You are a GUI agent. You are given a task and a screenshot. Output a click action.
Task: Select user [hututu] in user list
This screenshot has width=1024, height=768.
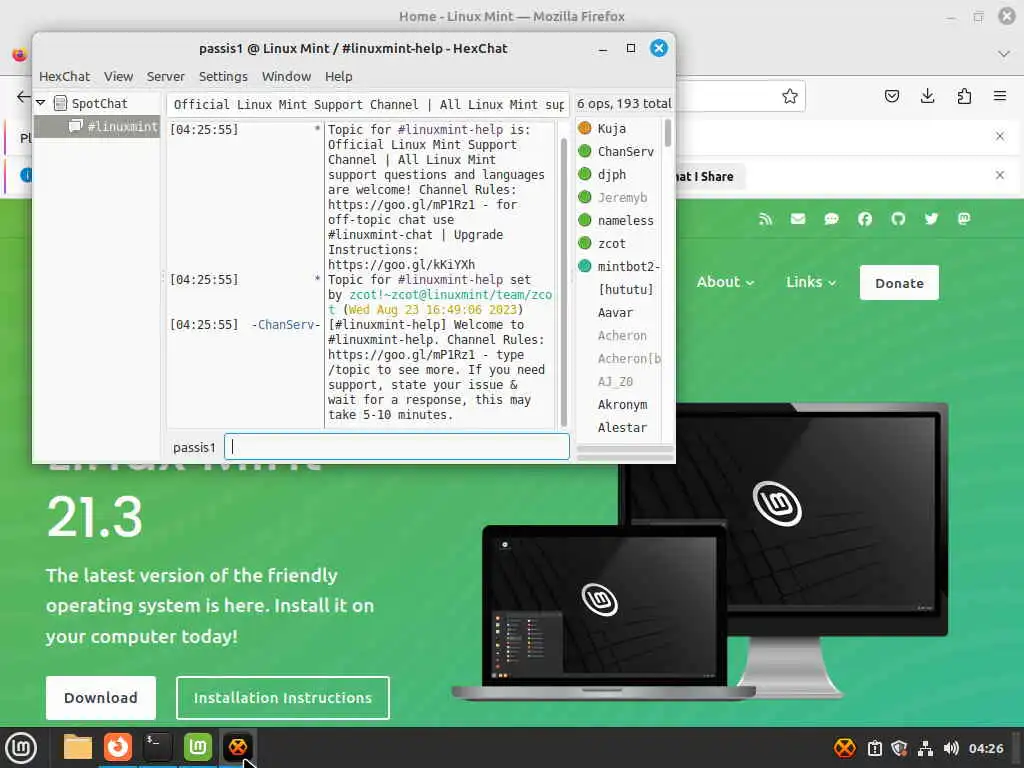[x=625, y=289]
